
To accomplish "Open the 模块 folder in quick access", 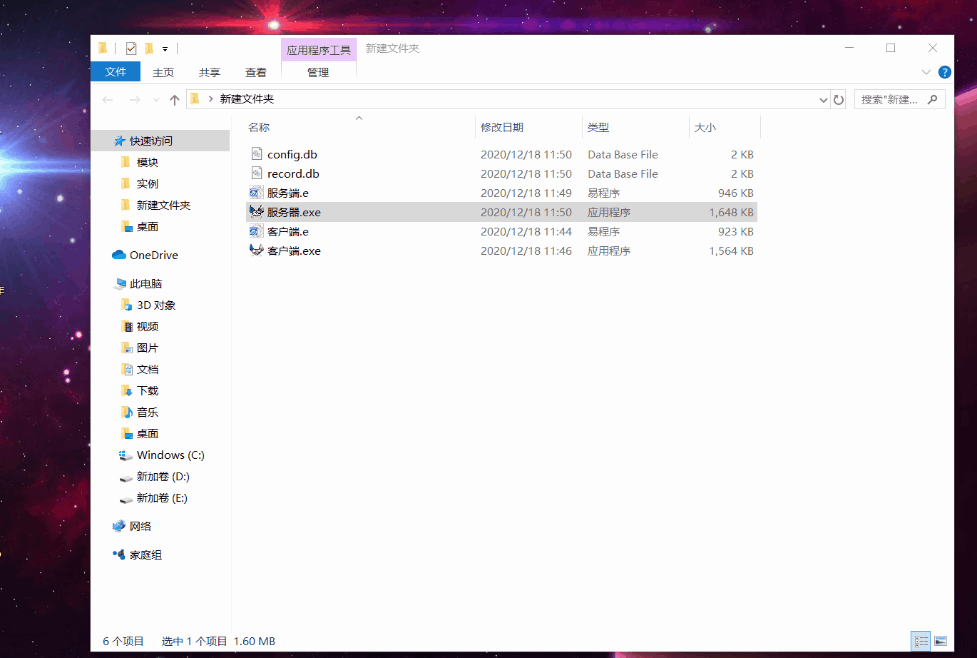I will [148, 162].
